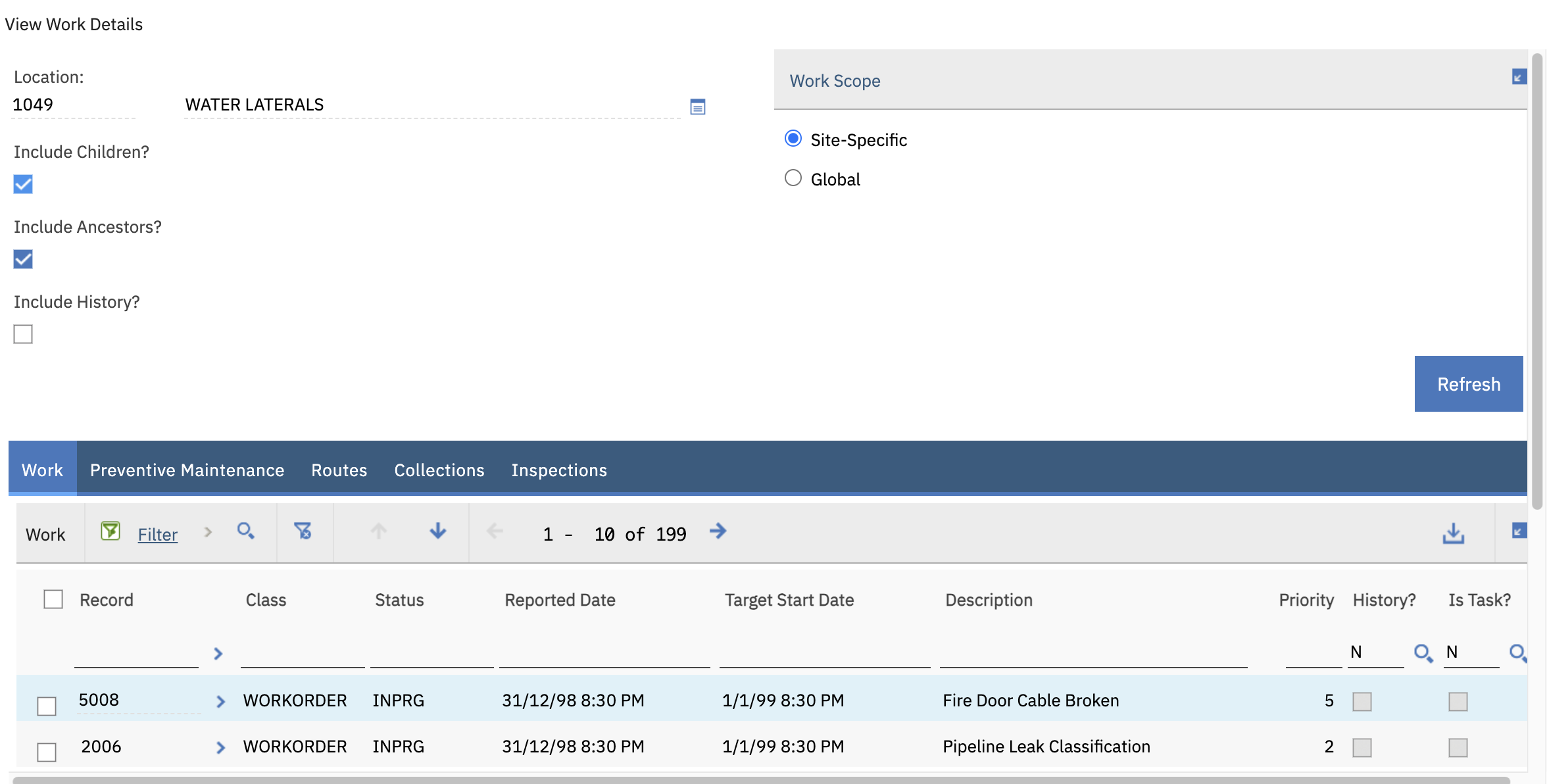Image resolution: width=1547 pixels, height=784 pixels.
Task: Click the Filter link
Action: (x=157, y=535)
